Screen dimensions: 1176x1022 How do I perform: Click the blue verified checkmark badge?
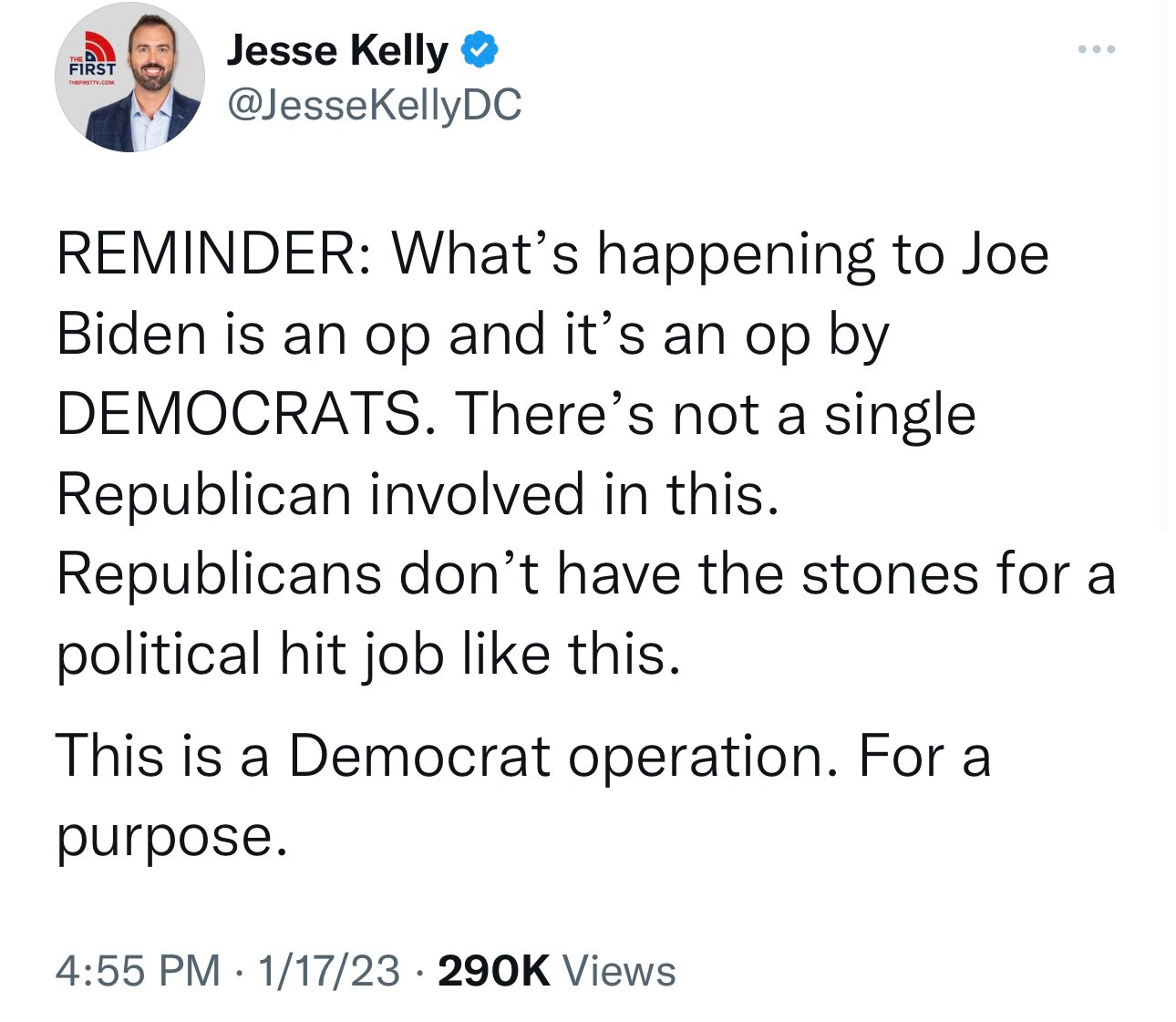click(480, 50)
